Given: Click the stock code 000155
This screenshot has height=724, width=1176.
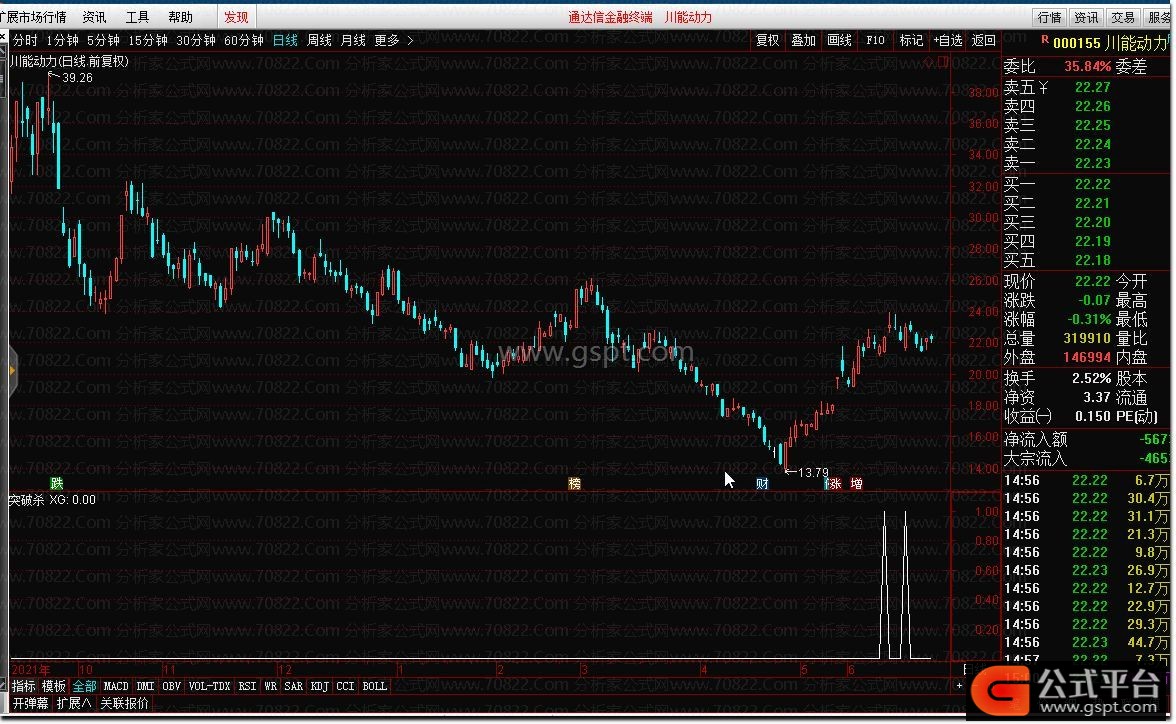Looking at the screenshot, I should 1076,44.
